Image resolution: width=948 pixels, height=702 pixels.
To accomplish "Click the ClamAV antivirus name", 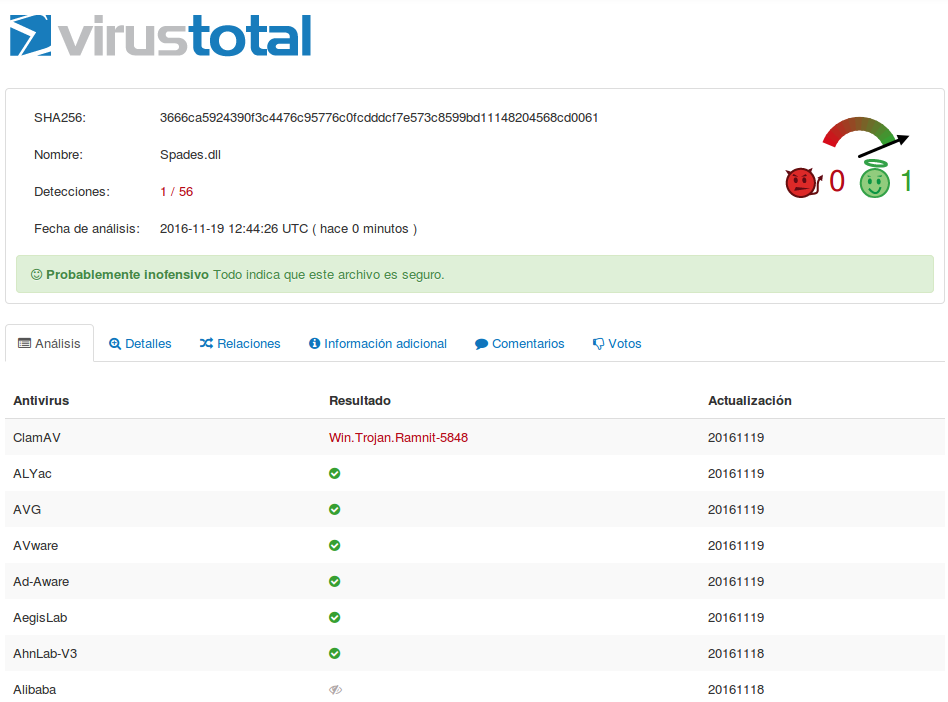I will pyautogui.click(x=37, y=438).
